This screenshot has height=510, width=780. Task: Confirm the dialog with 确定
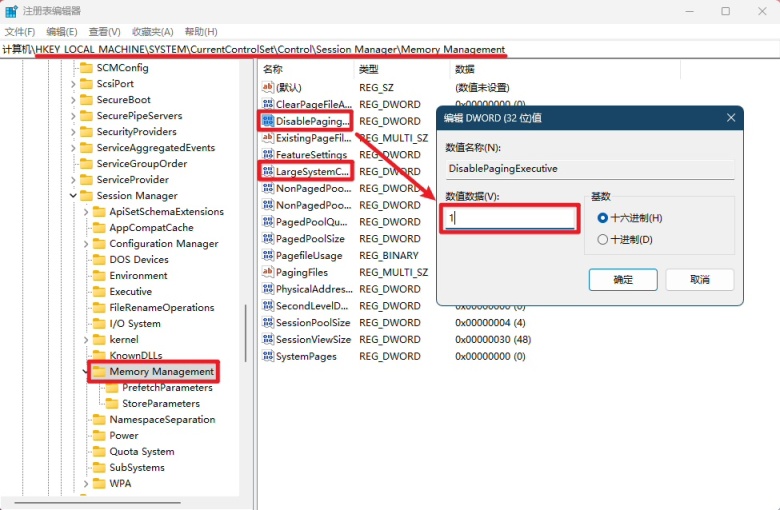(623, 280)
